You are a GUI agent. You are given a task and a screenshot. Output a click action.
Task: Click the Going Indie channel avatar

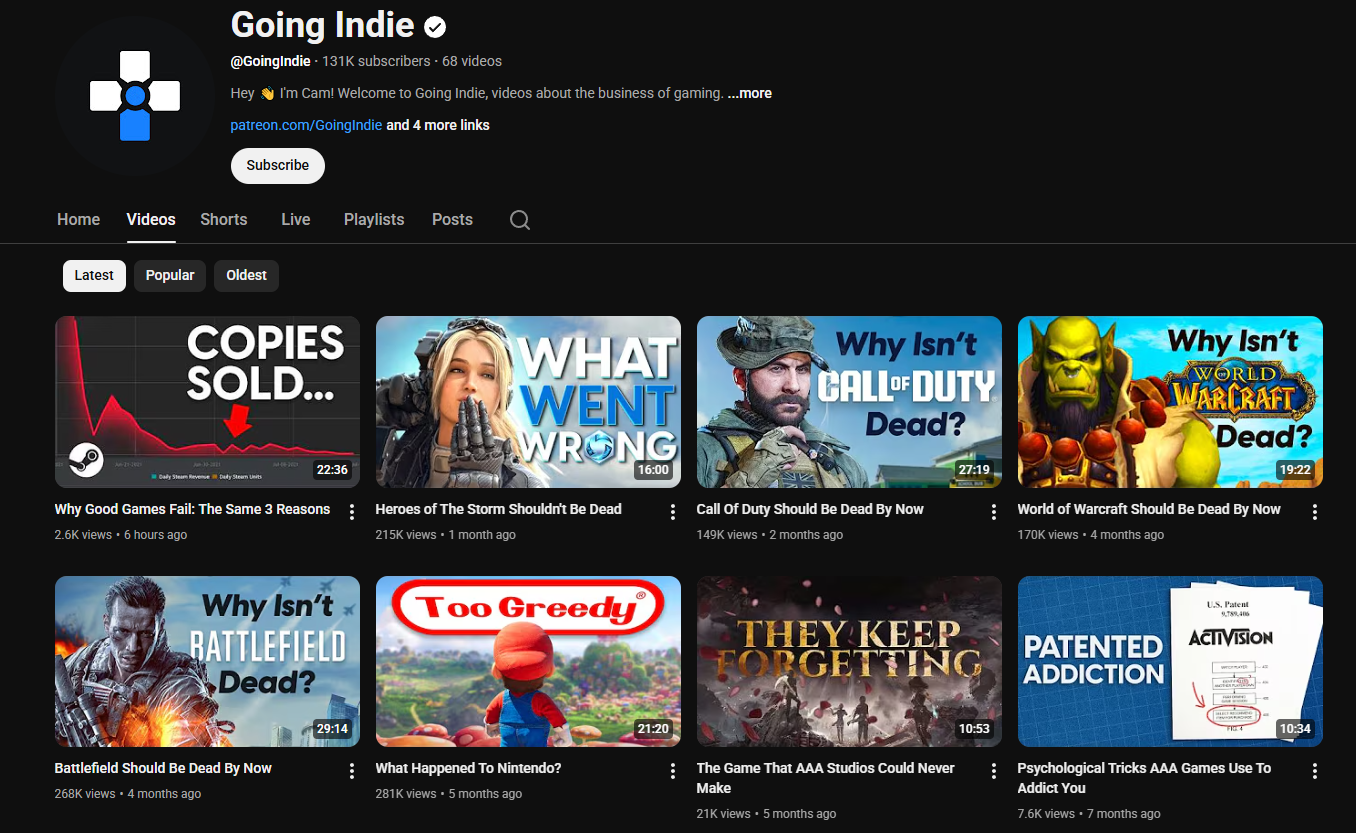135,96
